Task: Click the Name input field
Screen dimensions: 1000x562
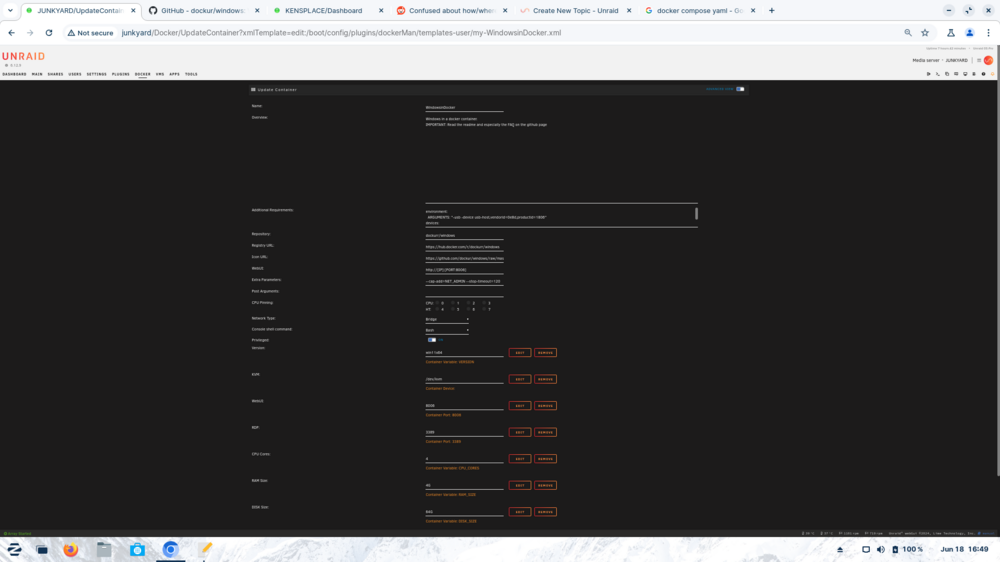Action: (464, 107)
